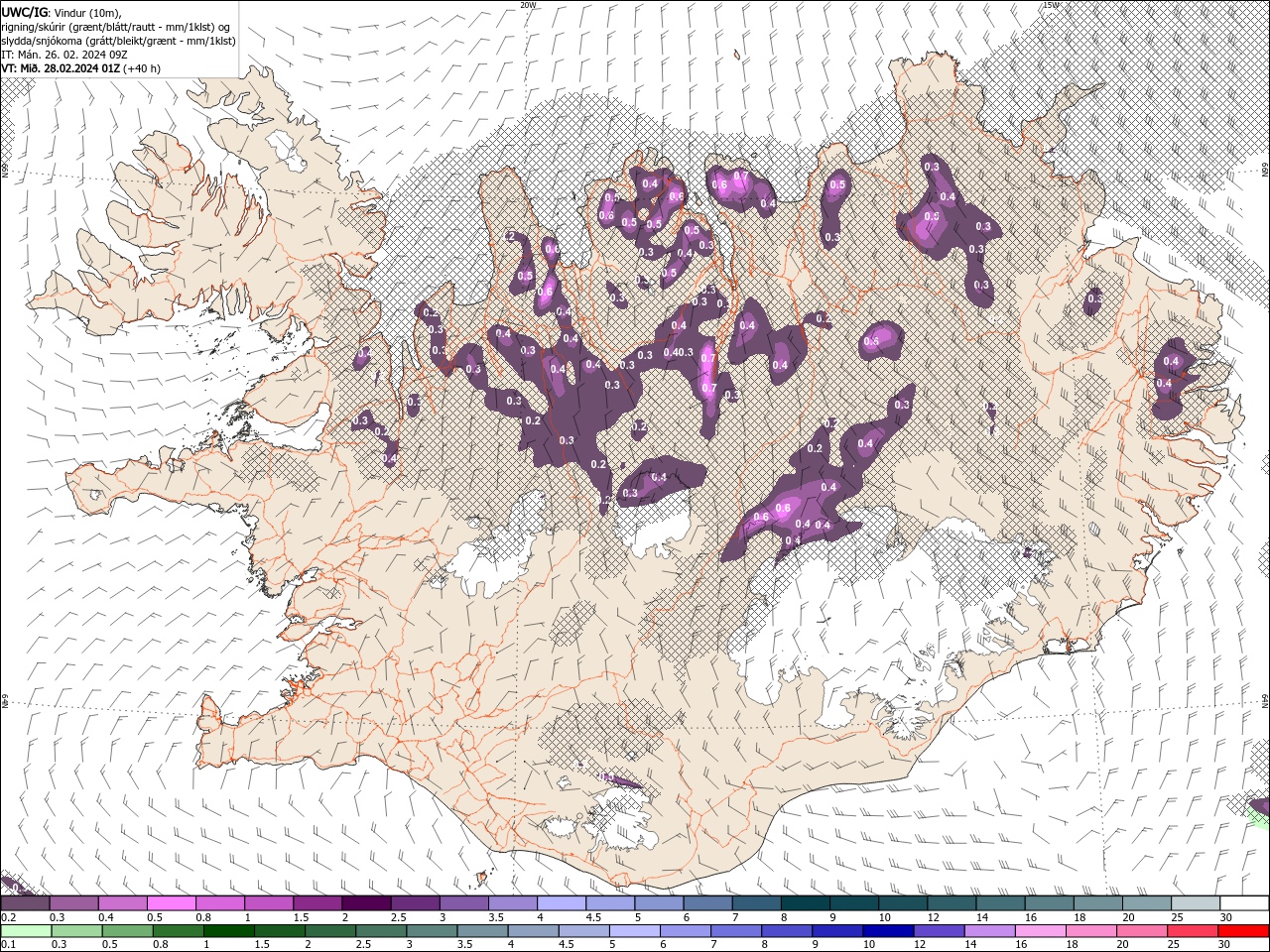Click the light pink 16–18 swatch on the lower scale
Image resolution: width=1270 pixels, height=952 pixels.
[x=1042, y=931]
